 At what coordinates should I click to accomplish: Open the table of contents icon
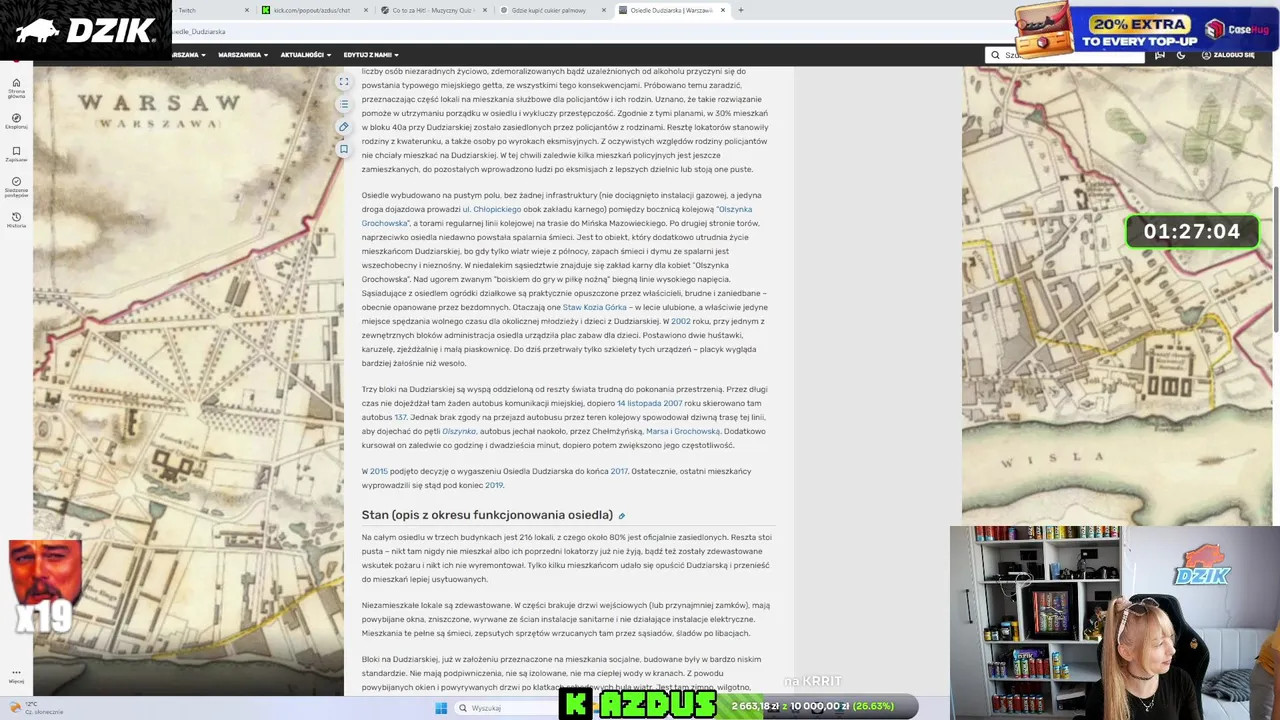click(344, 104)
